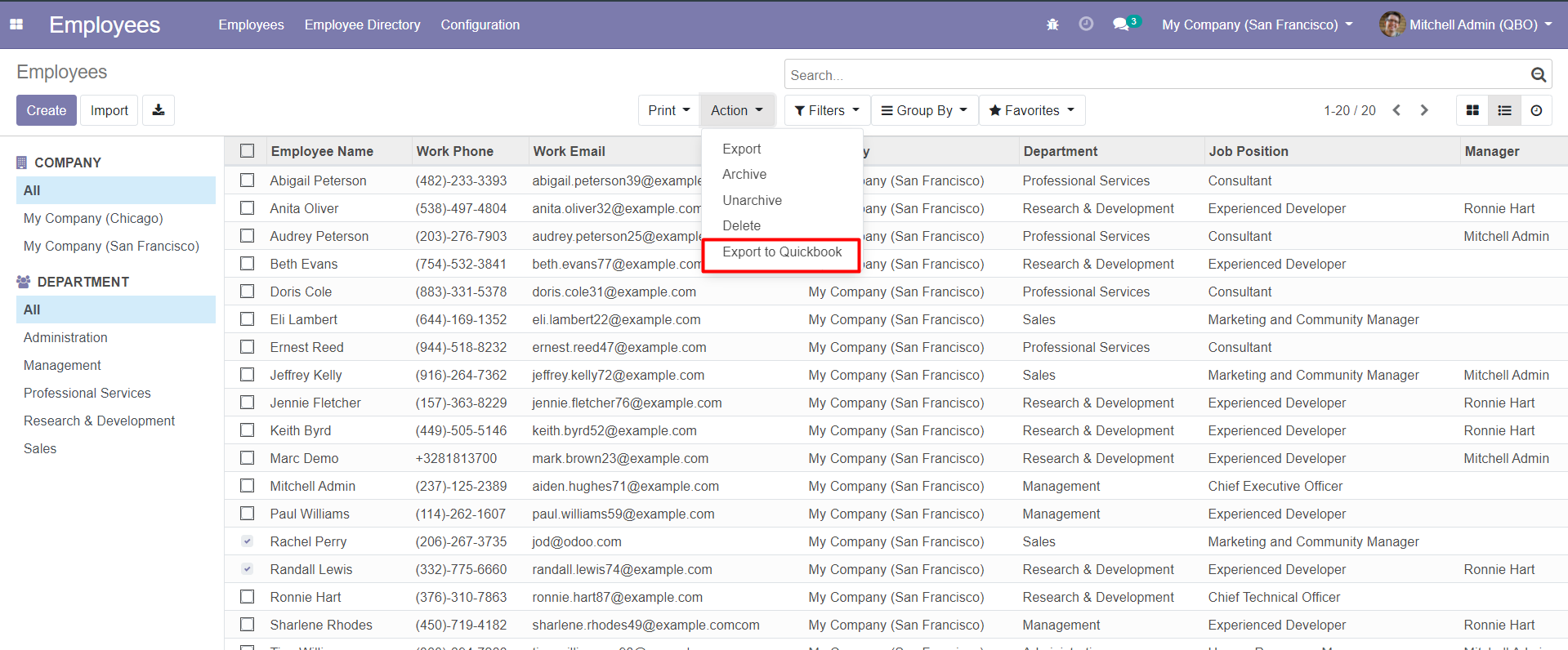Filter by My Company (San Francisco) in sidebar
The height and width of the screenshot is (650, 1568).
click(111, 246)
